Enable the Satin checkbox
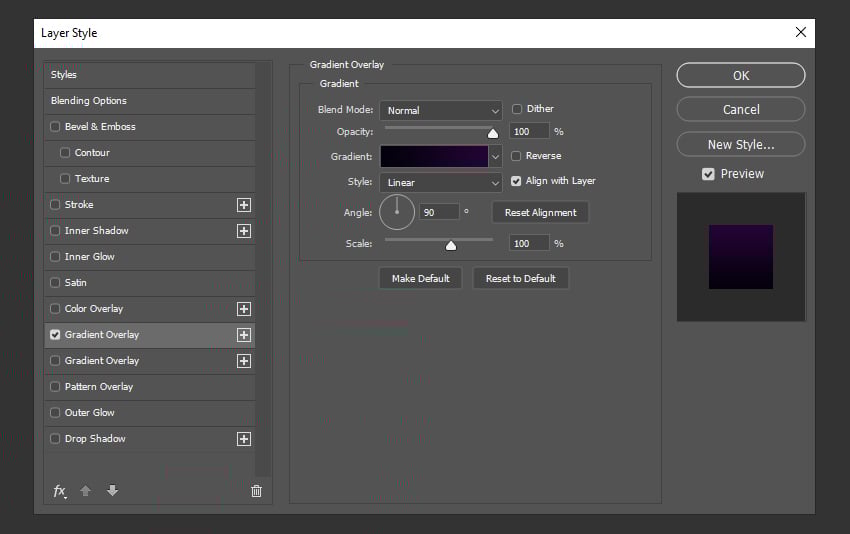Image resolution: width=850 pixels, height=534 pixels. pyautogui.click(x=55, y=282)
